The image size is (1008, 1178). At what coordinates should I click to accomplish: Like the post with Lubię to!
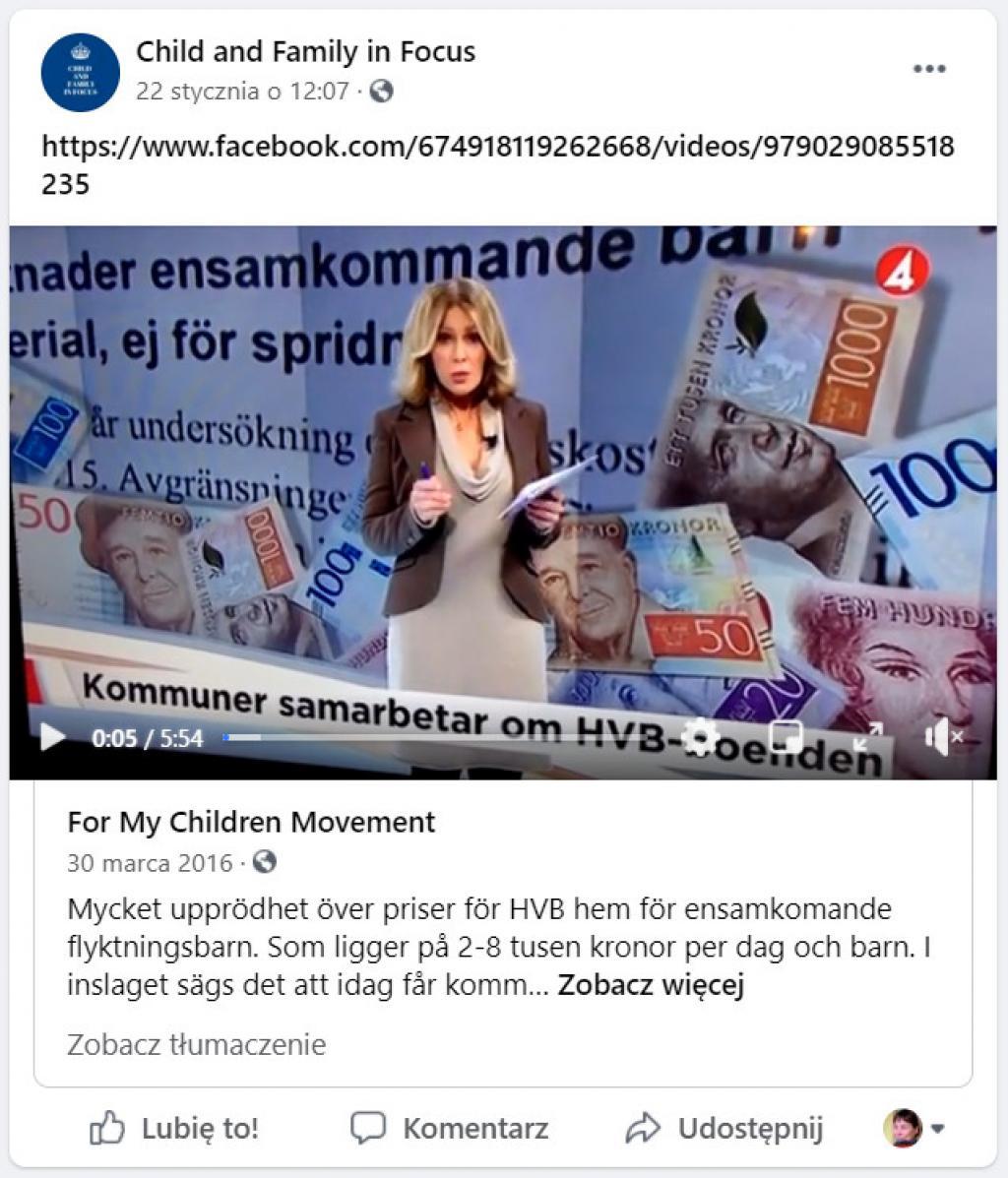pos(174,1129)
